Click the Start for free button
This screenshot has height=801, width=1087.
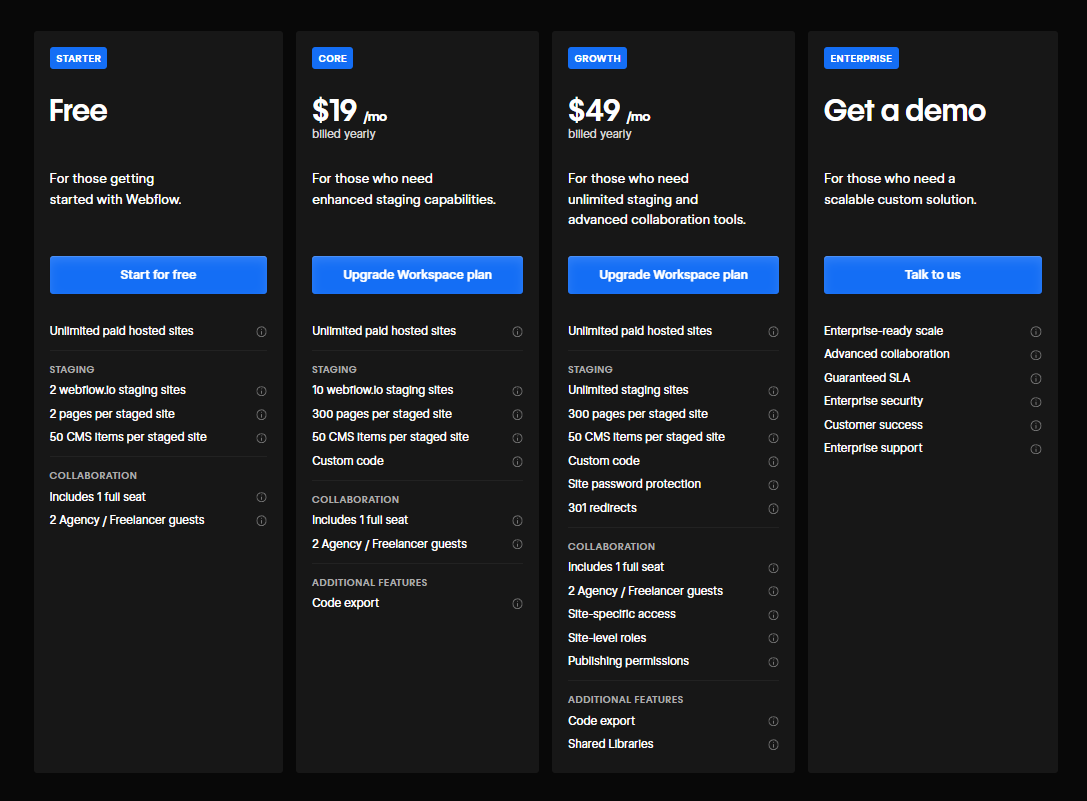pos(158,275)
